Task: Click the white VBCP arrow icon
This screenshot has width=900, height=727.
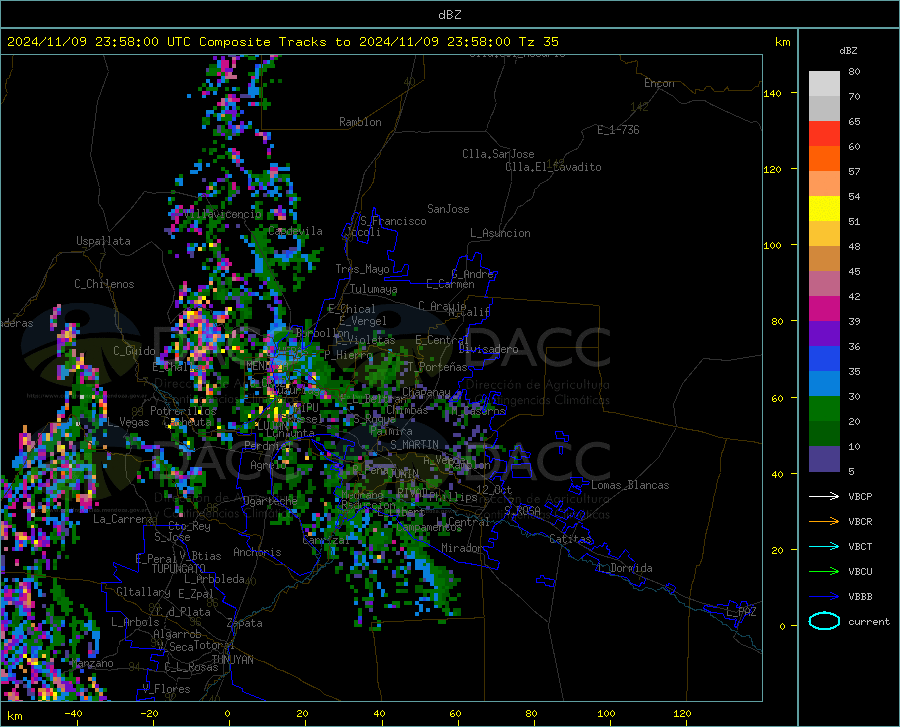Action: pos(824,496)
